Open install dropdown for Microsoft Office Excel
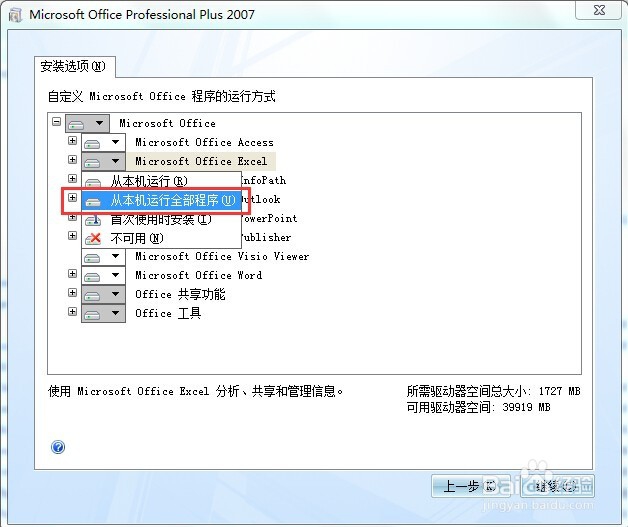The image size is (628, 527). [103, 161]
